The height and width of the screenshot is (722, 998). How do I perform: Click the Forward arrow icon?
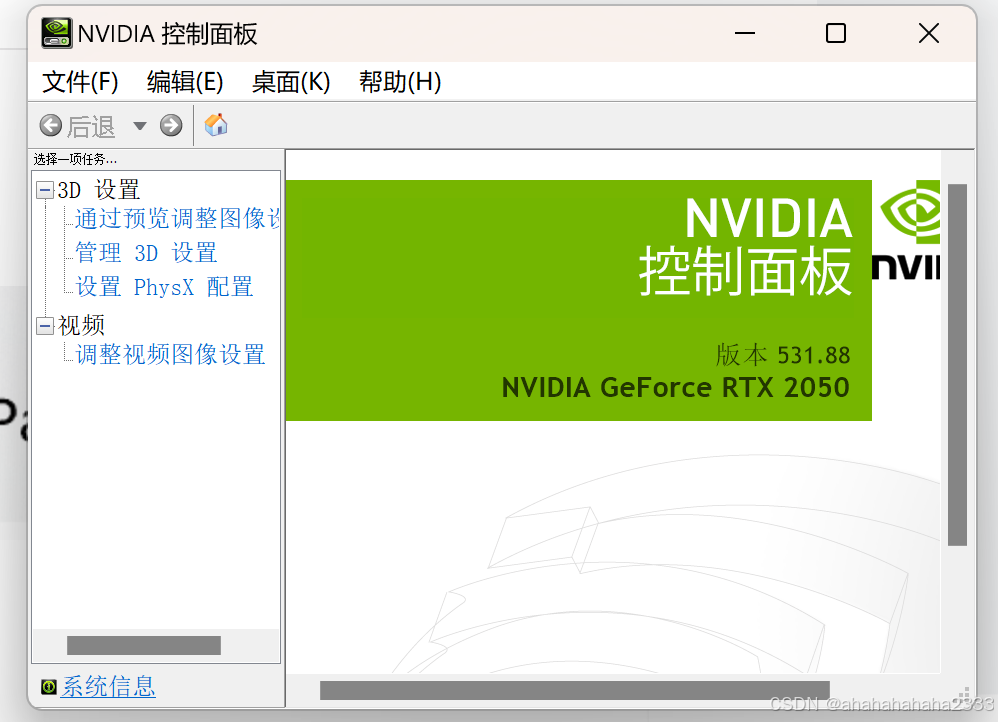171,125
